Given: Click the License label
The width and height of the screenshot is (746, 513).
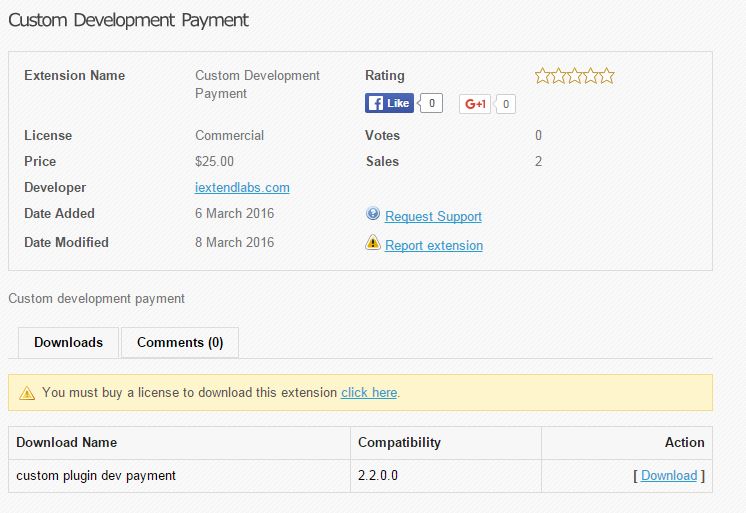Looking at the screenshot, I should (x=48, y=135).
